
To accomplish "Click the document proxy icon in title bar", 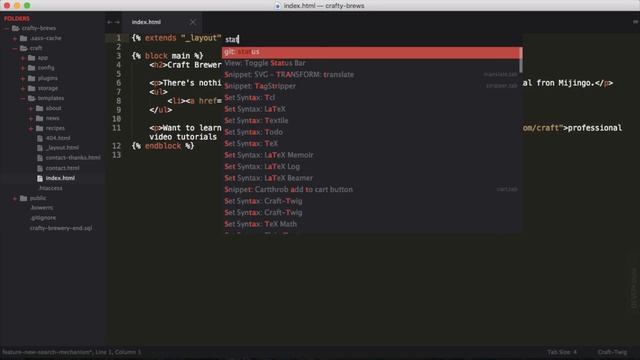I will (x=278, y=6).
